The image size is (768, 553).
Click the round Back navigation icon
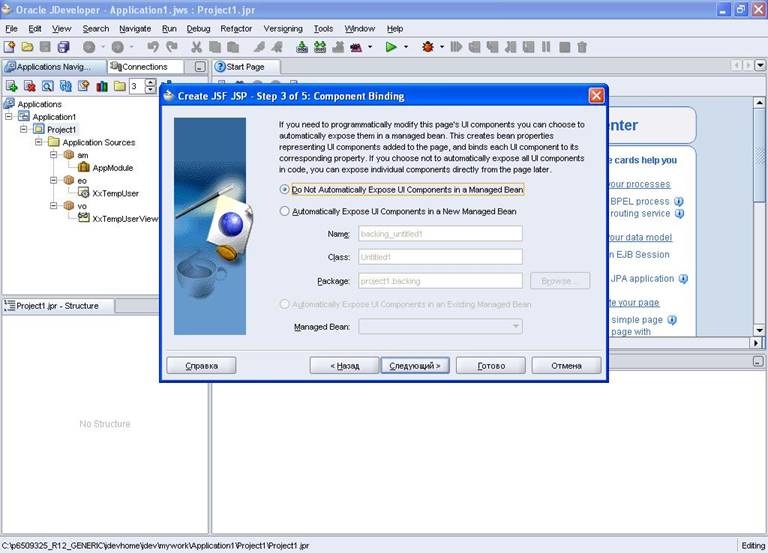pos(89,47)
